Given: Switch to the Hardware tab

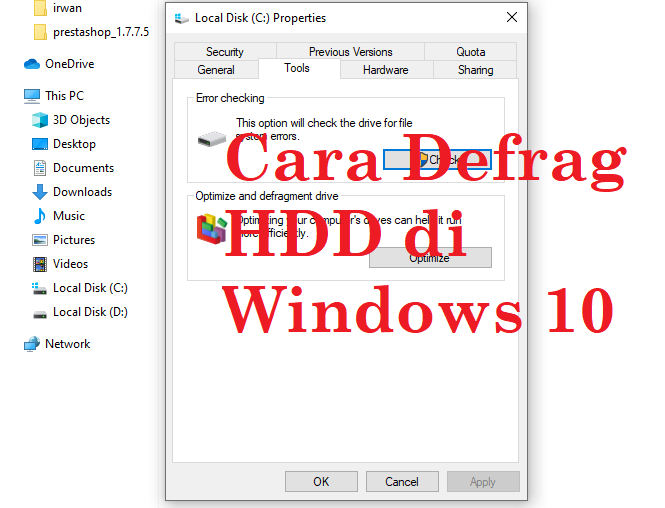Looking at the screenshot, I should tap(386, 70).
